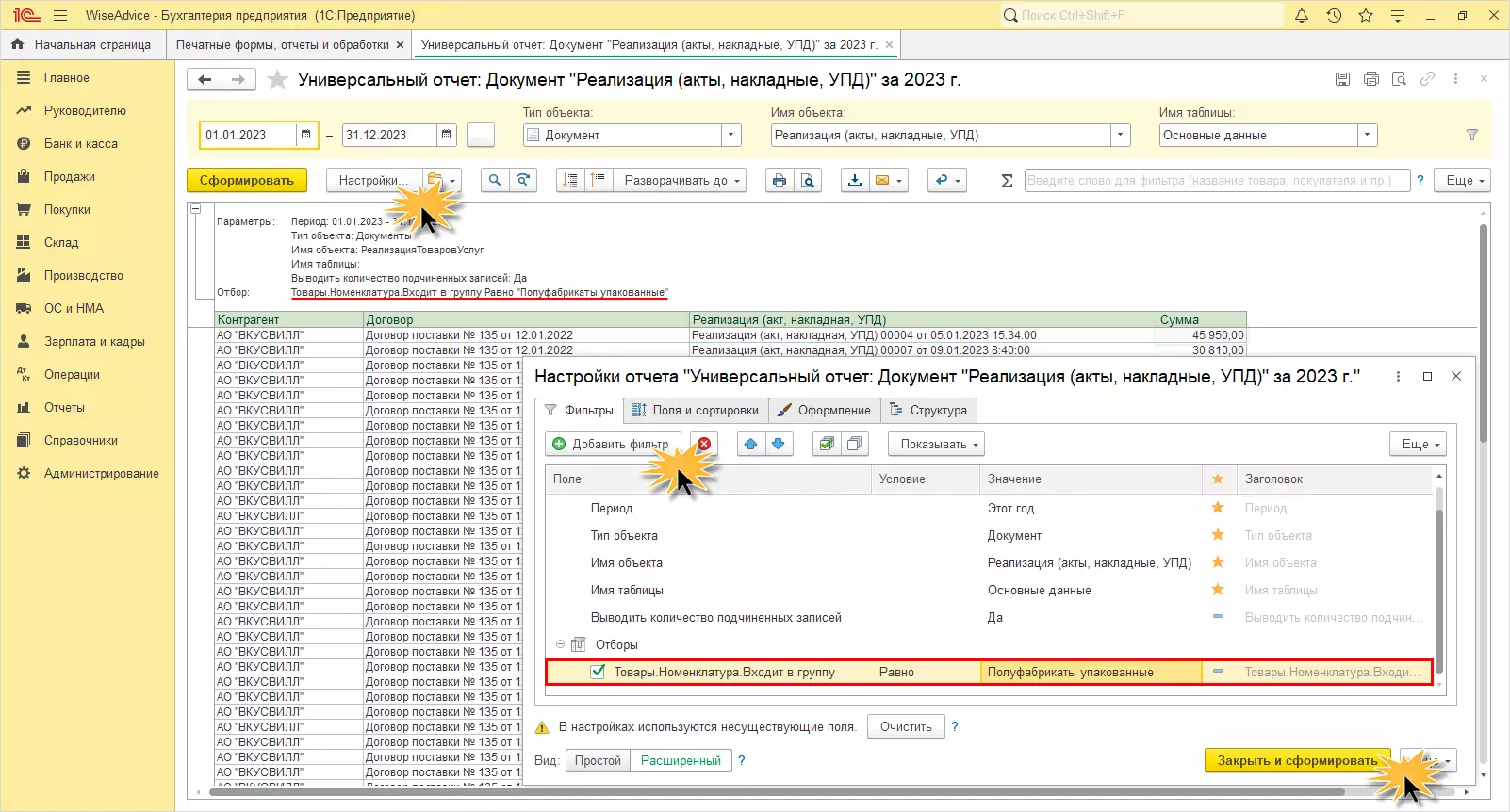Open print preview icon in toolbar
The width and height of the screenshot is (1510, 812).
[x=808, y=180]
